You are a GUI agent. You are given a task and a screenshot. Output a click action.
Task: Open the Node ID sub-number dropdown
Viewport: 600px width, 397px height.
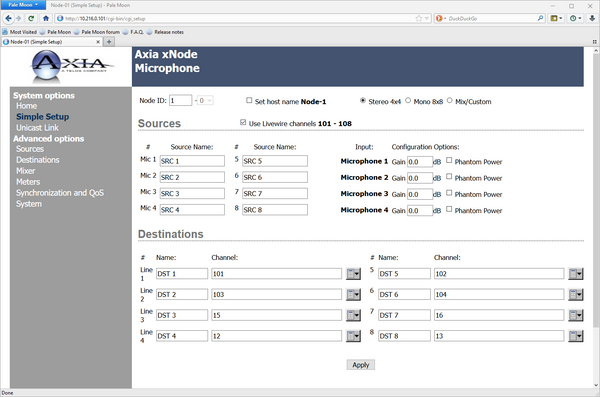click(x=205, y=100)
